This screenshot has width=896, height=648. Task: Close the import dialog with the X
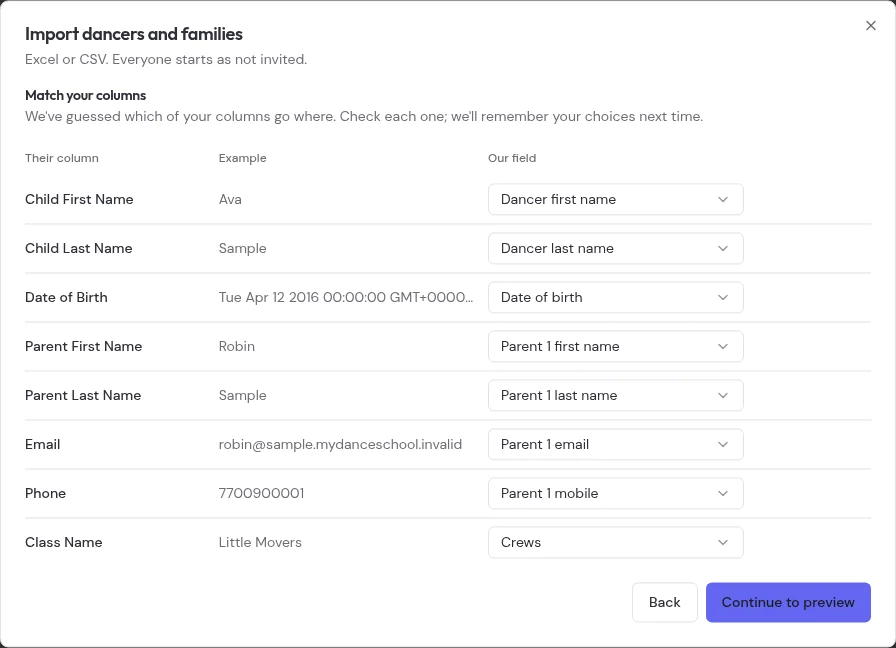[x=870, y=26]
